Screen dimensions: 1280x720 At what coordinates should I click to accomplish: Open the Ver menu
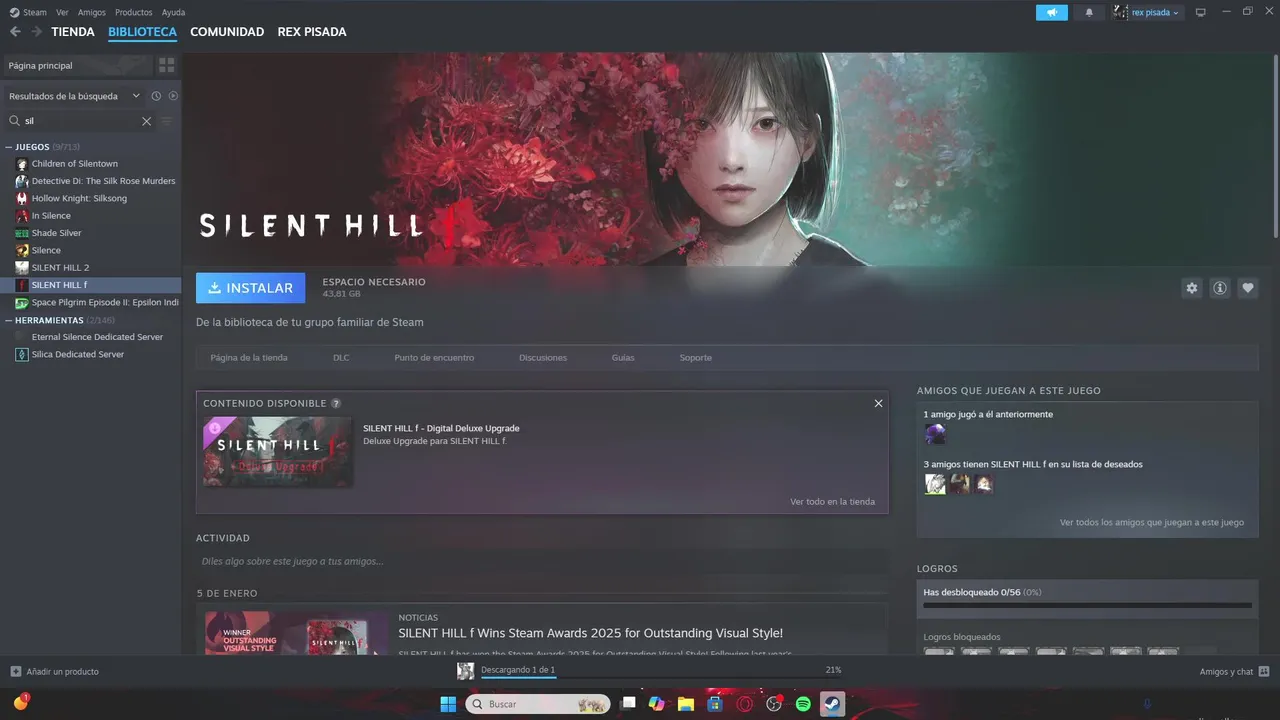pos(63,12)
